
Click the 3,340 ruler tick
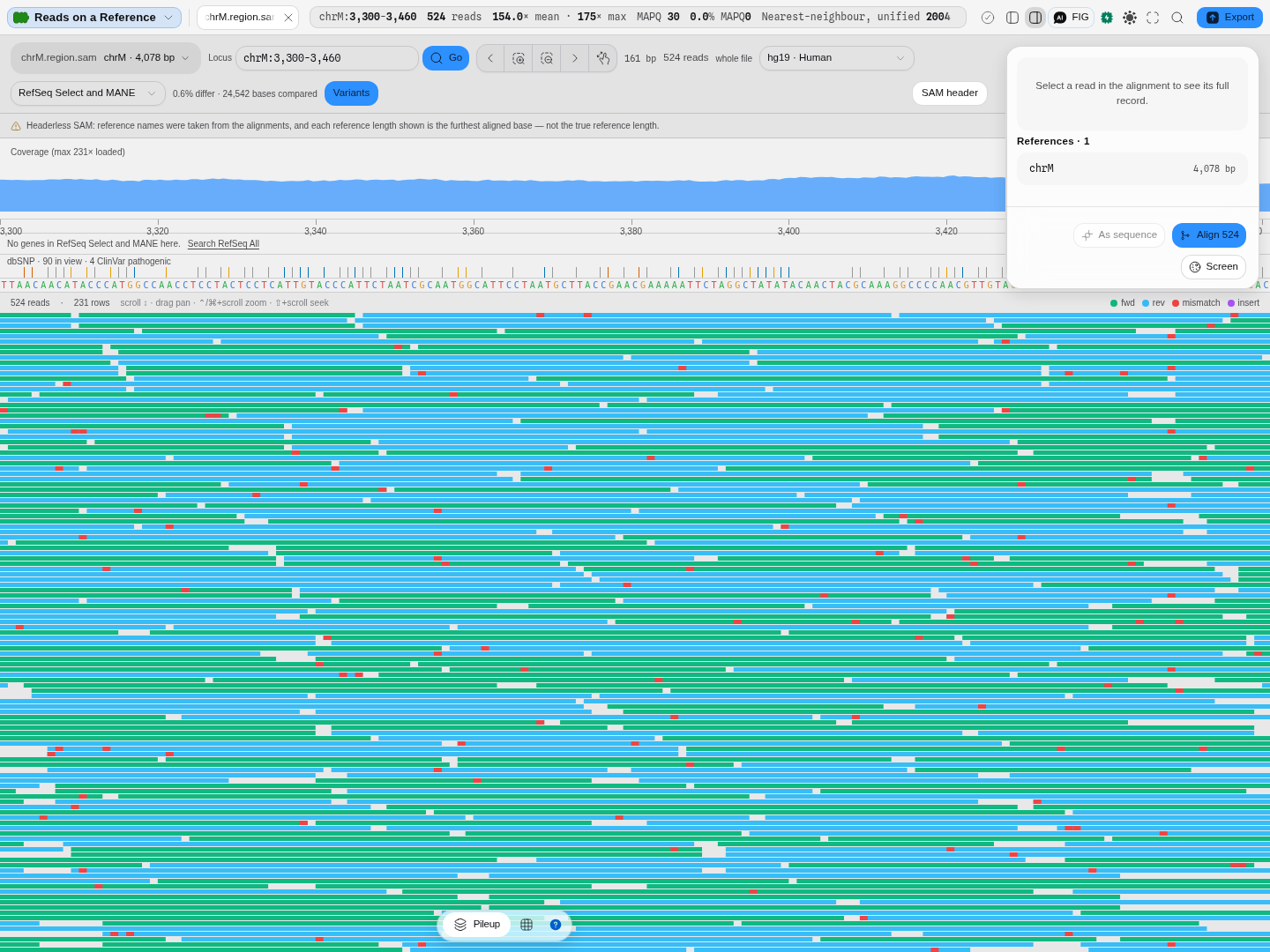click(316, 231)
